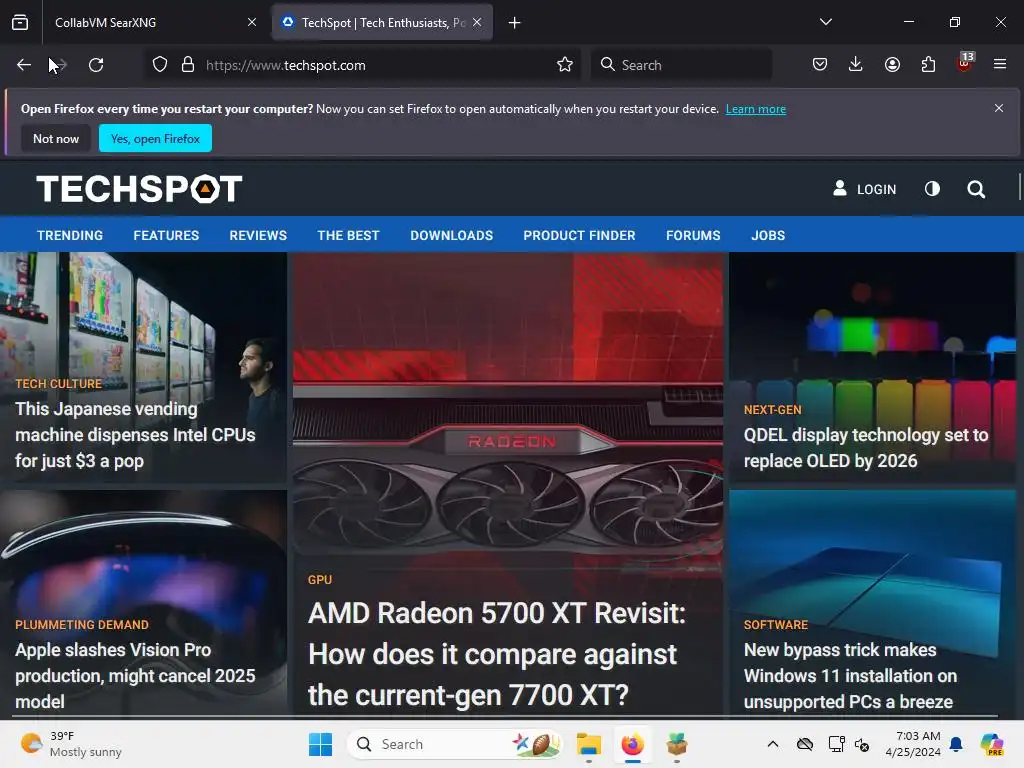Go to REVIEWS in the nav bar
Screen dimensions: 1024x768
coord(258,235)
